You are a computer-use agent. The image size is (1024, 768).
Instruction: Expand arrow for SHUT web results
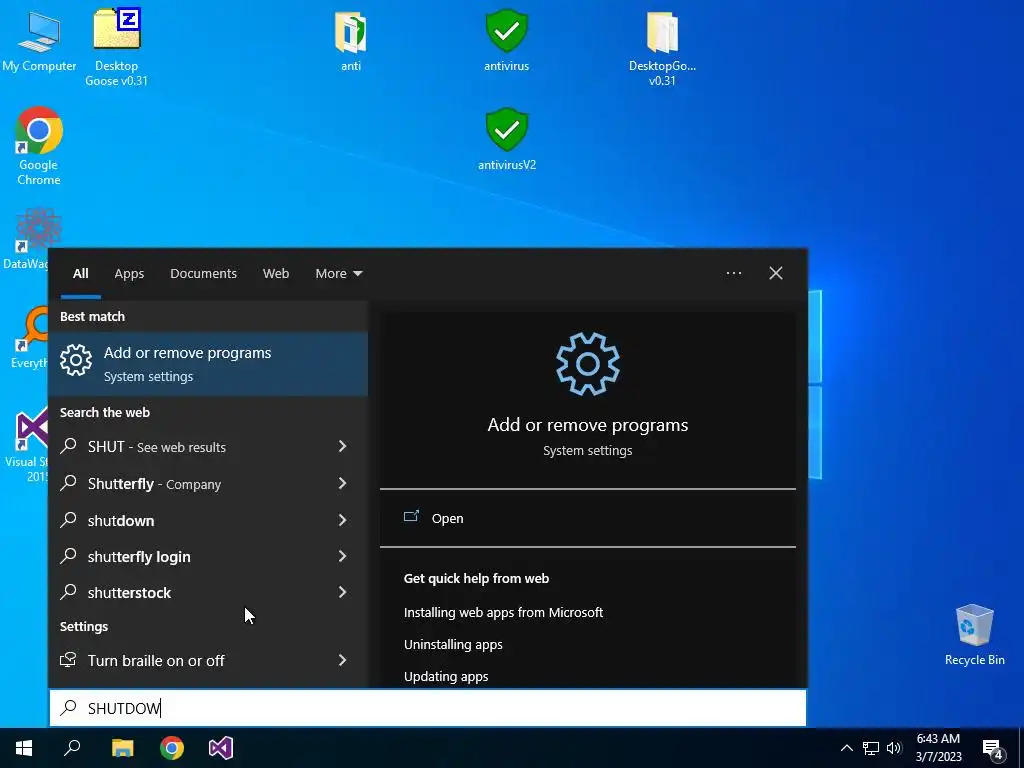coord(343,446)
